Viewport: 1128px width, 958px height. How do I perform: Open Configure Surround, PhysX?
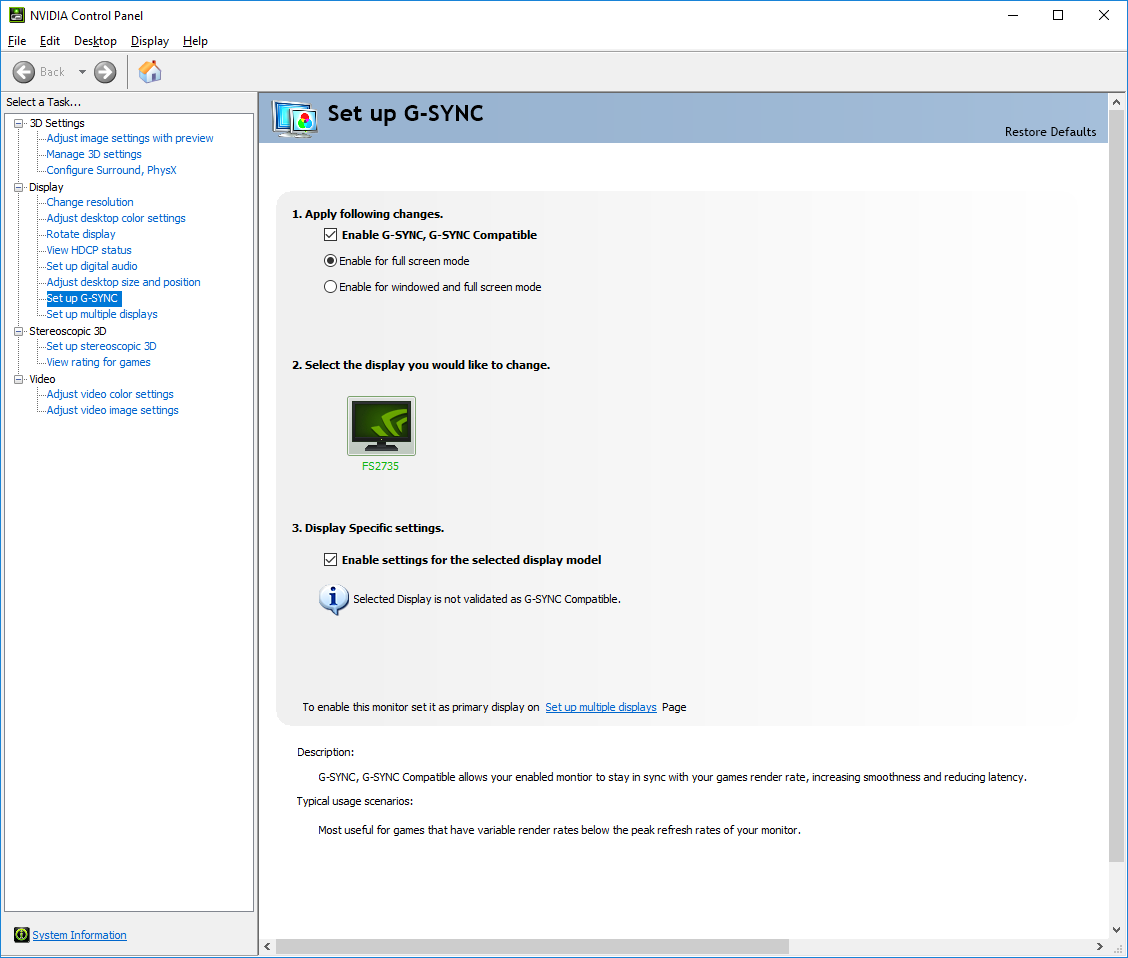pyautogui.click(x=111, y=170)
